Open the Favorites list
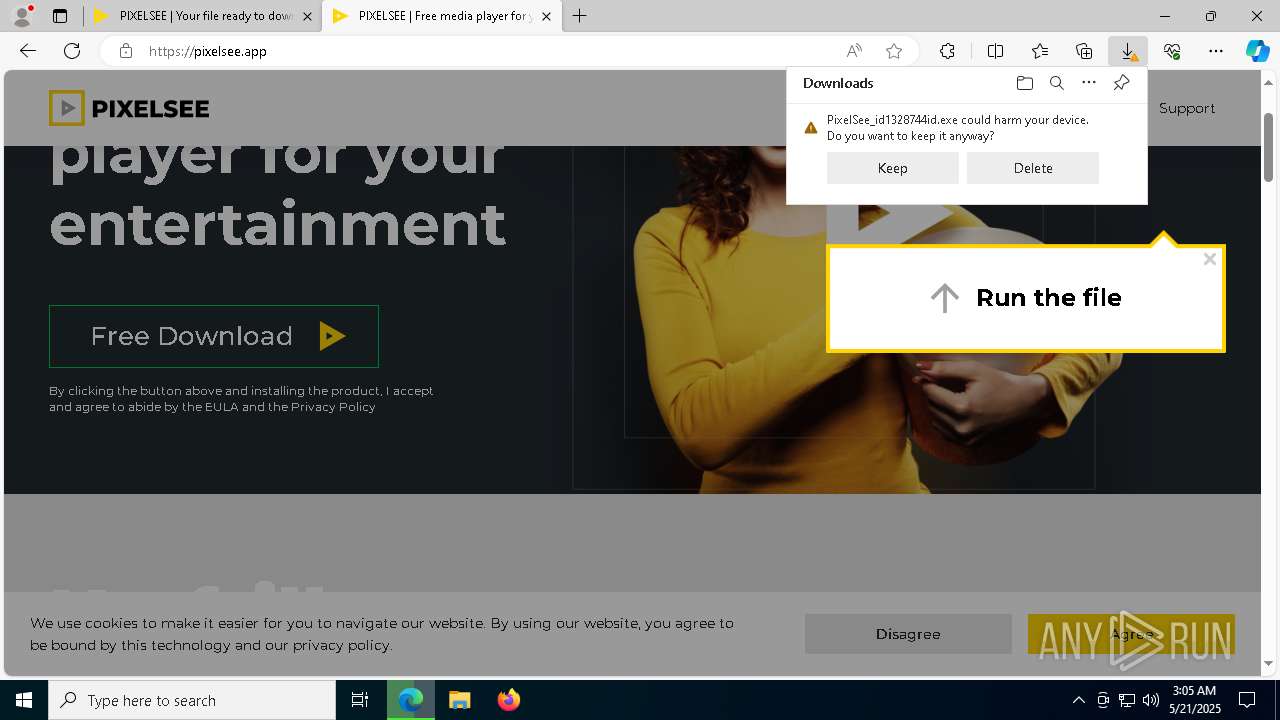 coord(1040,51)
